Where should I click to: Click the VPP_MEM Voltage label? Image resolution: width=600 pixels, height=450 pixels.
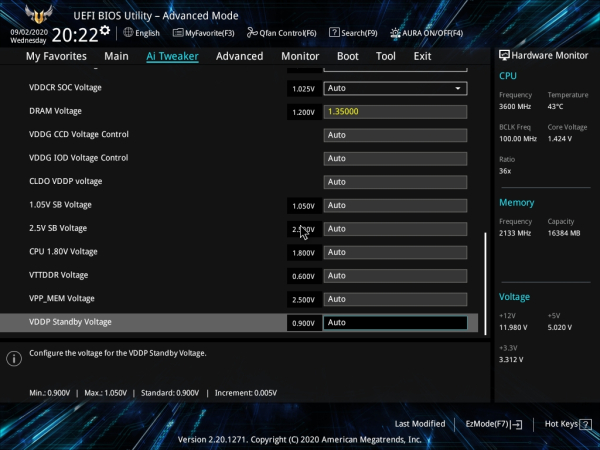pyautogui.click(x=62, y=298)
